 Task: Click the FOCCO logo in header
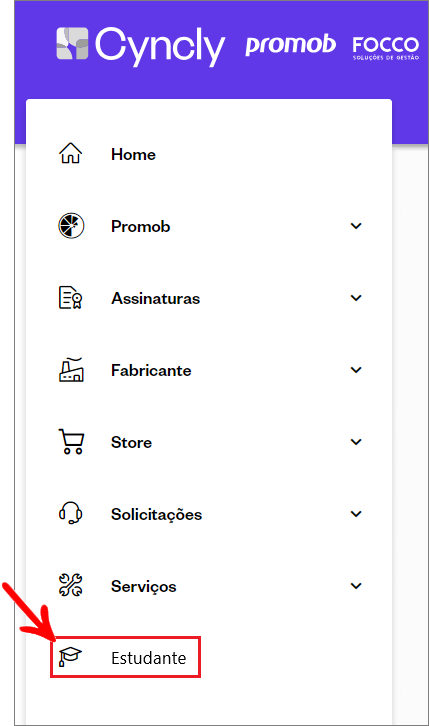click(386, 48)
